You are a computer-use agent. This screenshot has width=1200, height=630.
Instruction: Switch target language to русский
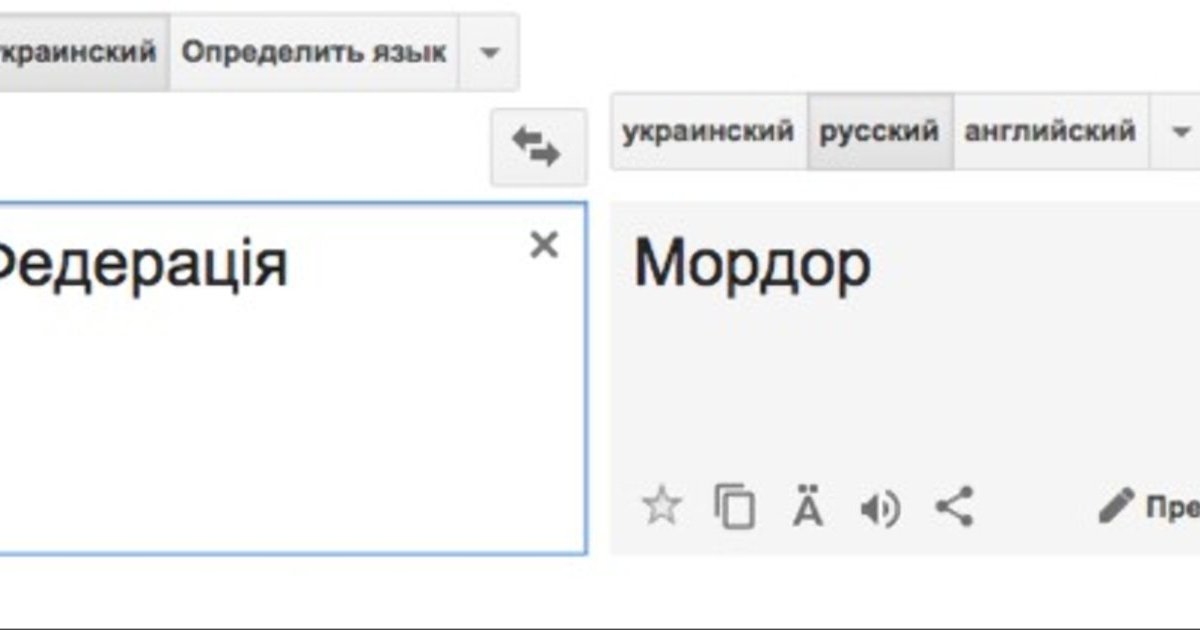[x=879, y=131]
